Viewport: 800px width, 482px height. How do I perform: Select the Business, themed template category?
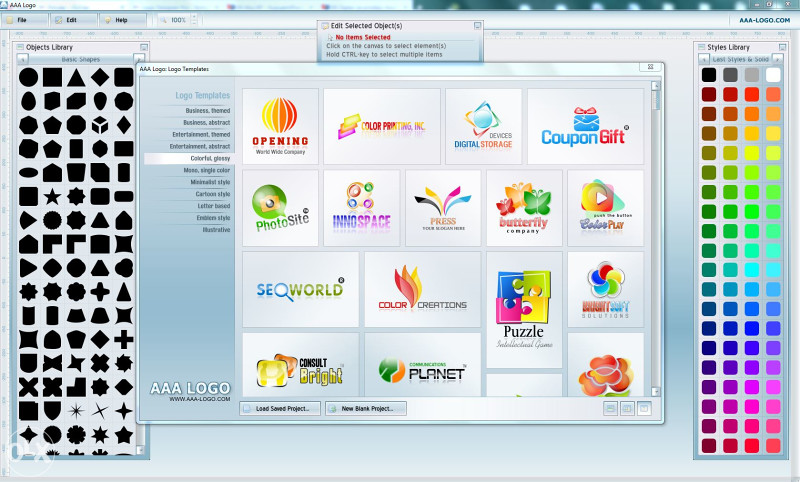click(208, 111)
